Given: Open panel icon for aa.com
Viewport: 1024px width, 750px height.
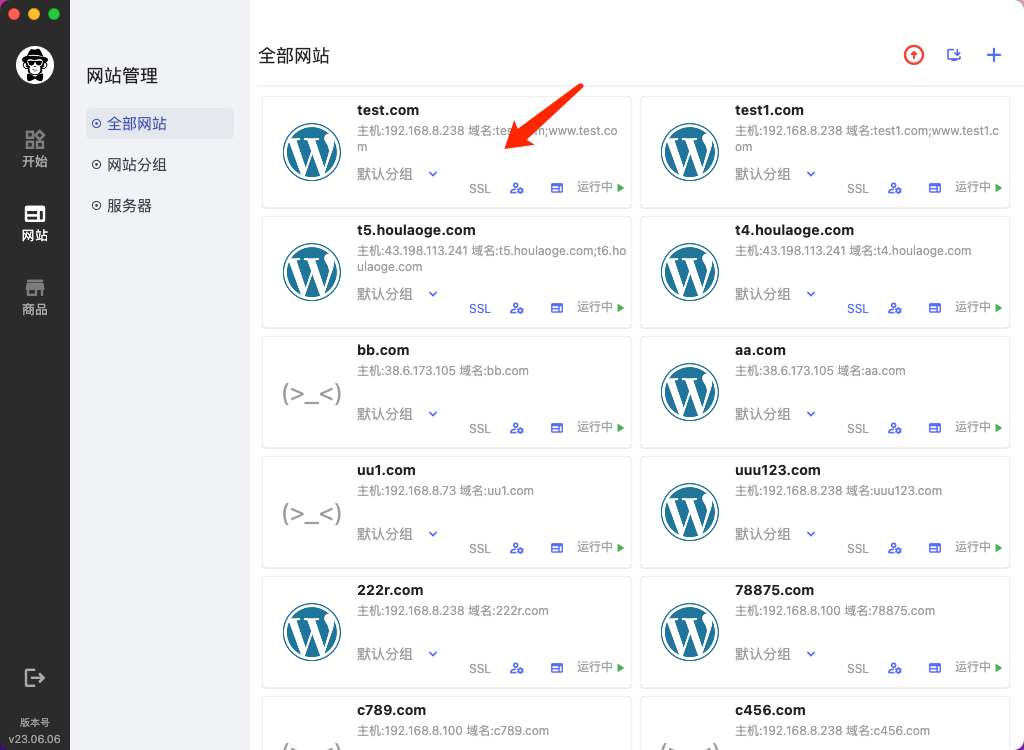Looking at the screenshot, I should (x=935, y=428).
